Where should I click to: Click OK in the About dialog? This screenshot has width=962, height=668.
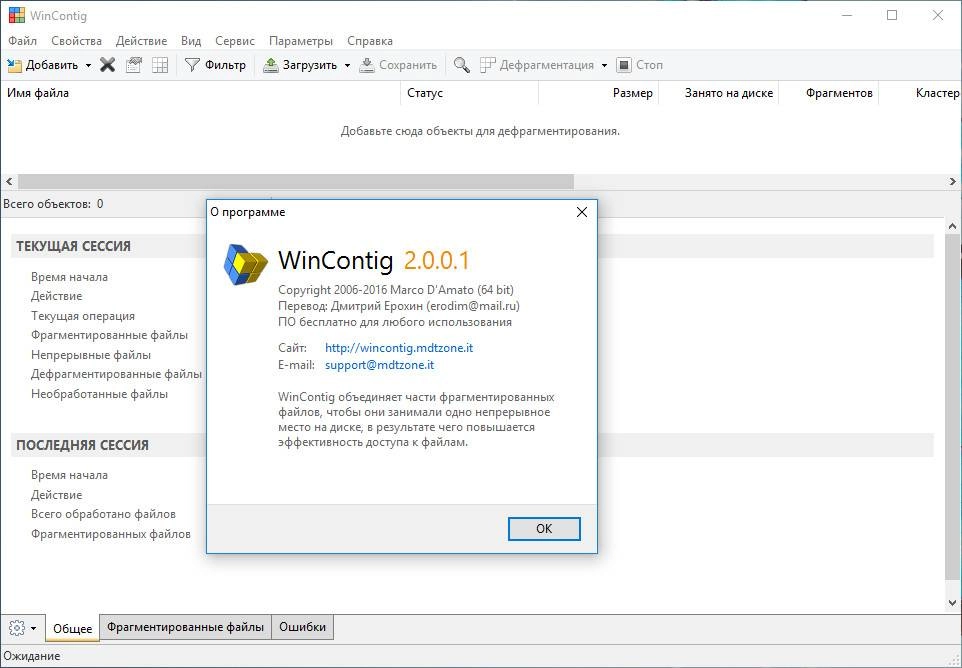tap(544, 529)
